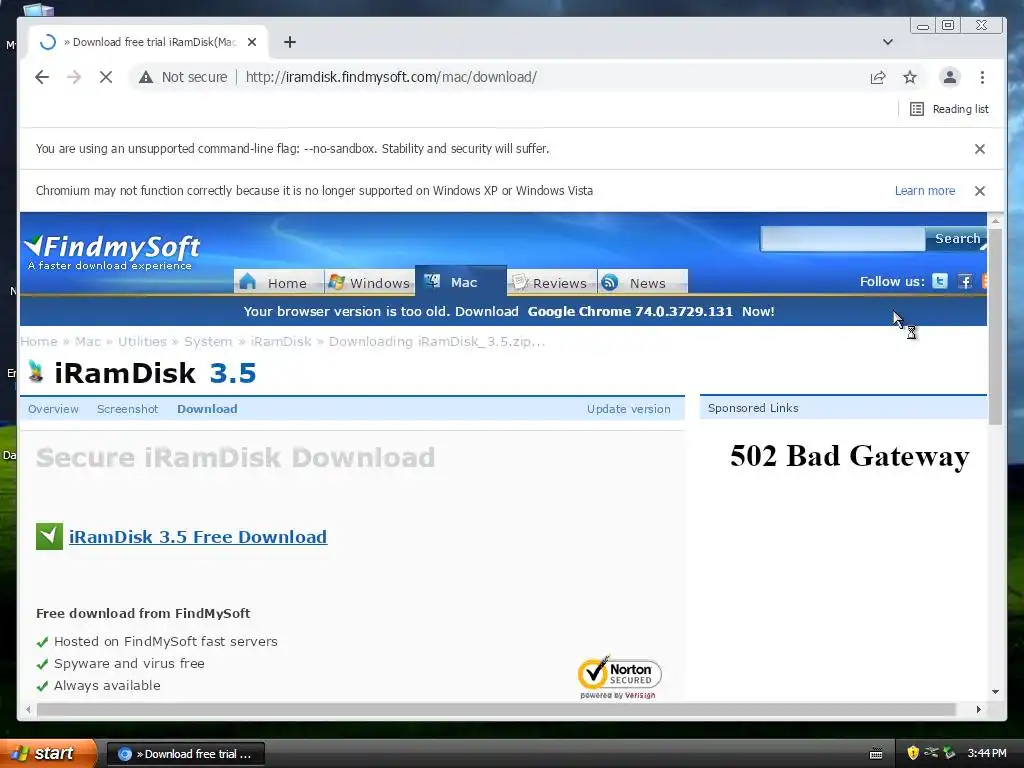
Task: Click in the site search field
Action: click(842, 238)
